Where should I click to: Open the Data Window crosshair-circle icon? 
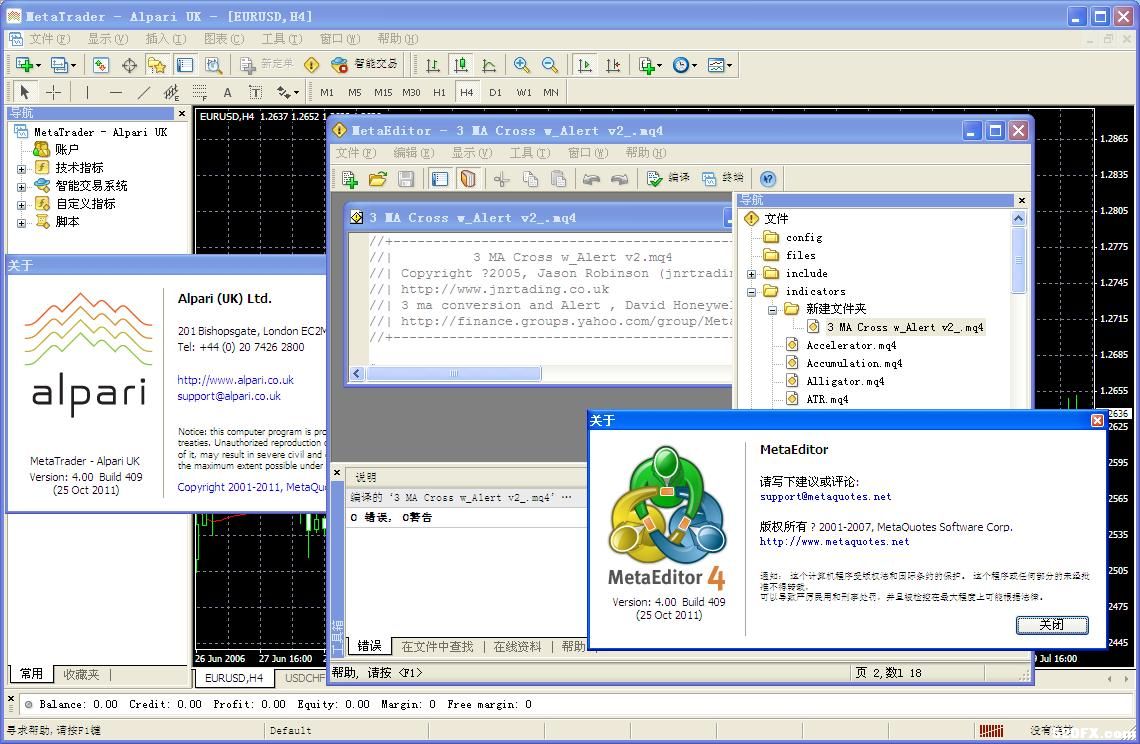129,65
